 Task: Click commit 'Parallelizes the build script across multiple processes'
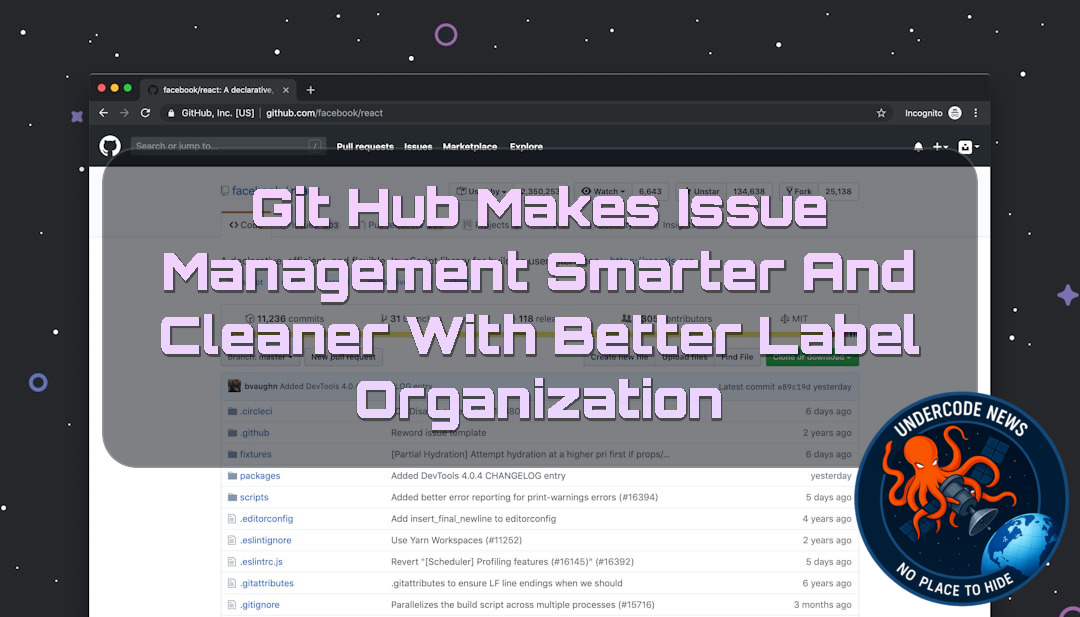tap(521, 605)
